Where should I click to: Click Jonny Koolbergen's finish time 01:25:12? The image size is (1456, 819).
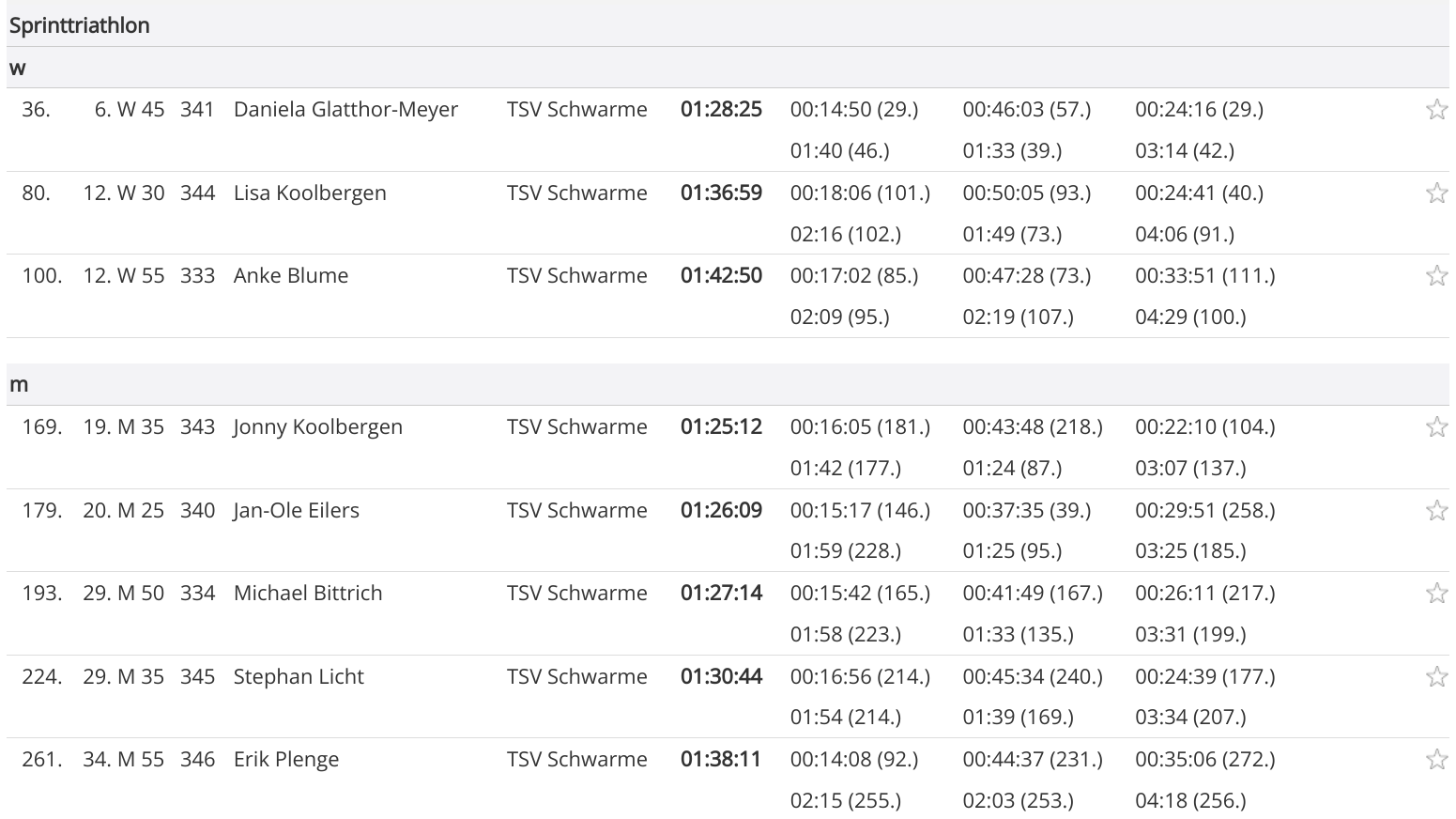[x=721, y=427]
